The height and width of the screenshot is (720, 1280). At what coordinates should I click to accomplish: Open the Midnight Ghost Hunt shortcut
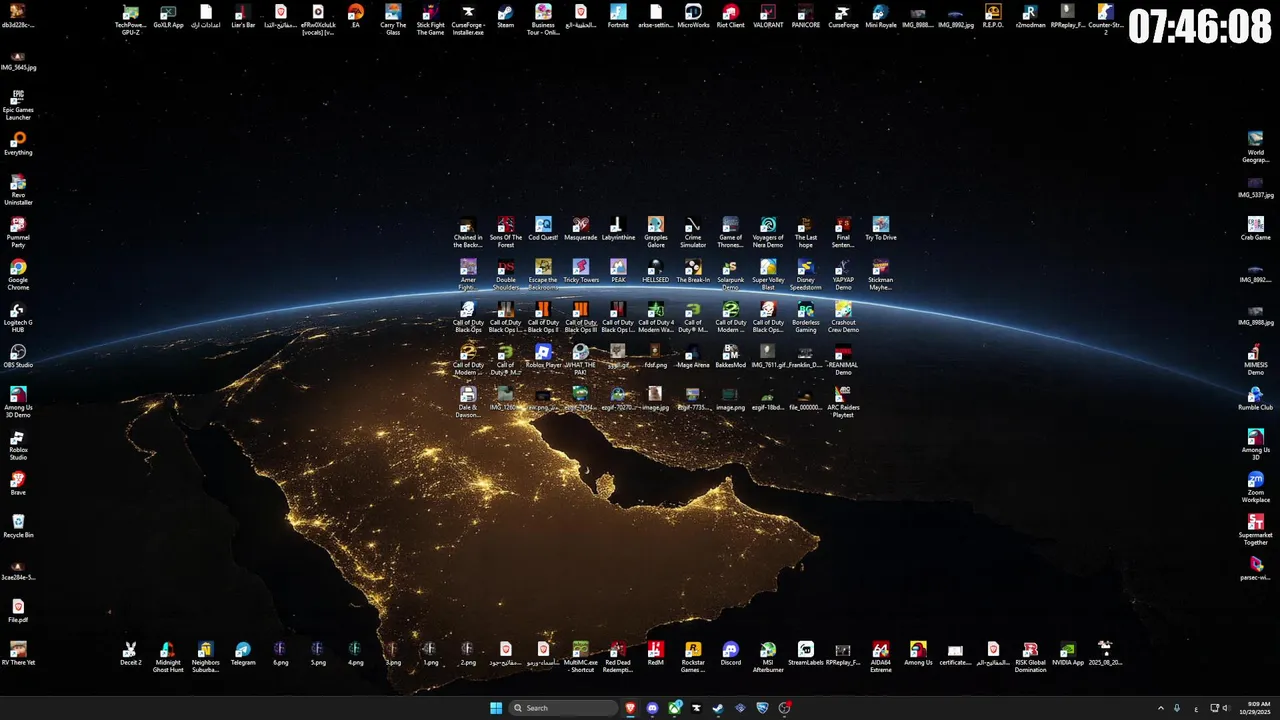pyautogui.click(x=168, y=656)
